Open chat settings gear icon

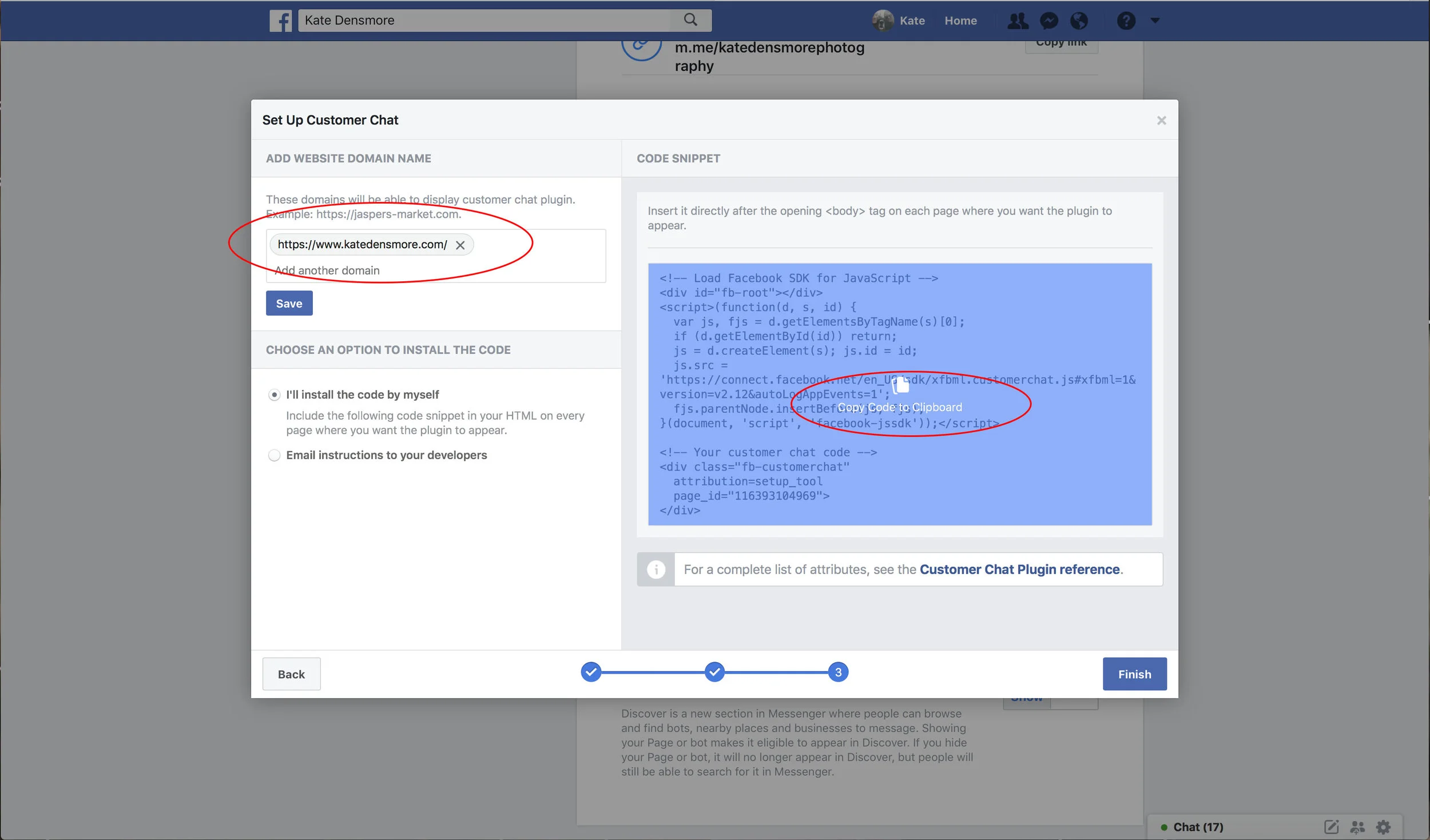click(1383, 827)
